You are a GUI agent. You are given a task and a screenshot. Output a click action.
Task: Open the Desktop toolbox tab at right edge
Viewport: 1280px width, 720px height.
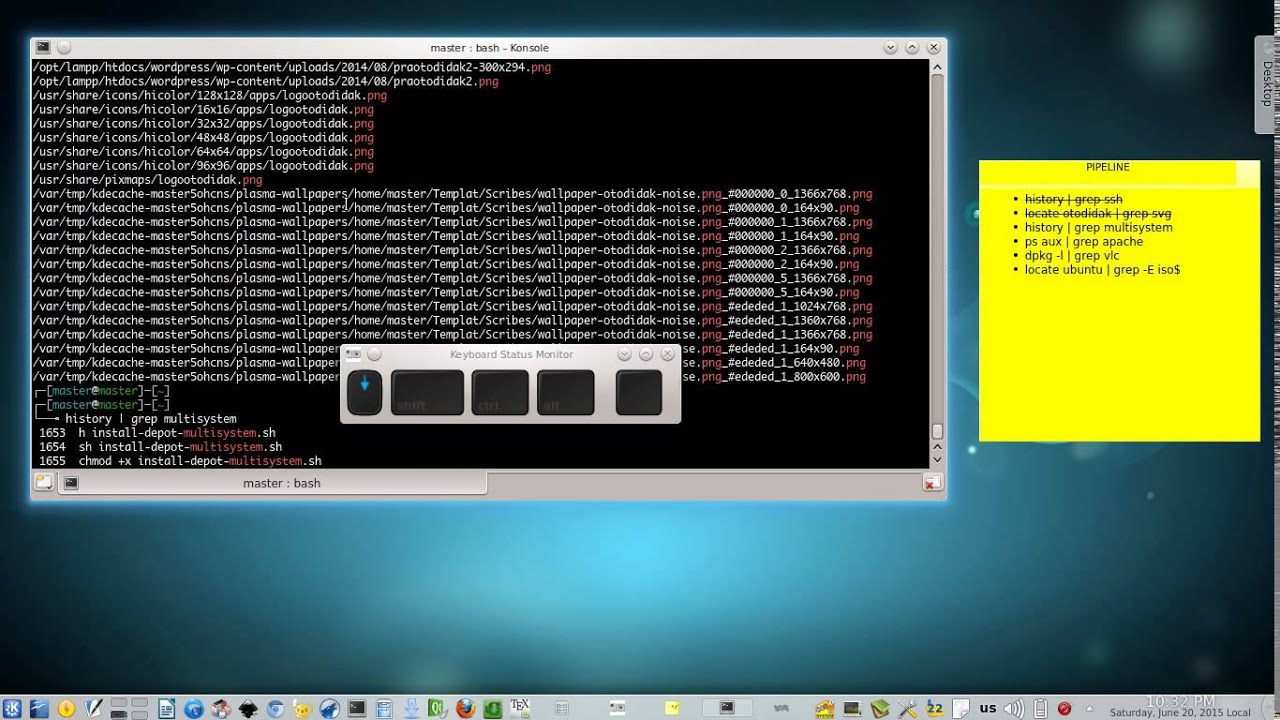(x=1266, y=84)
